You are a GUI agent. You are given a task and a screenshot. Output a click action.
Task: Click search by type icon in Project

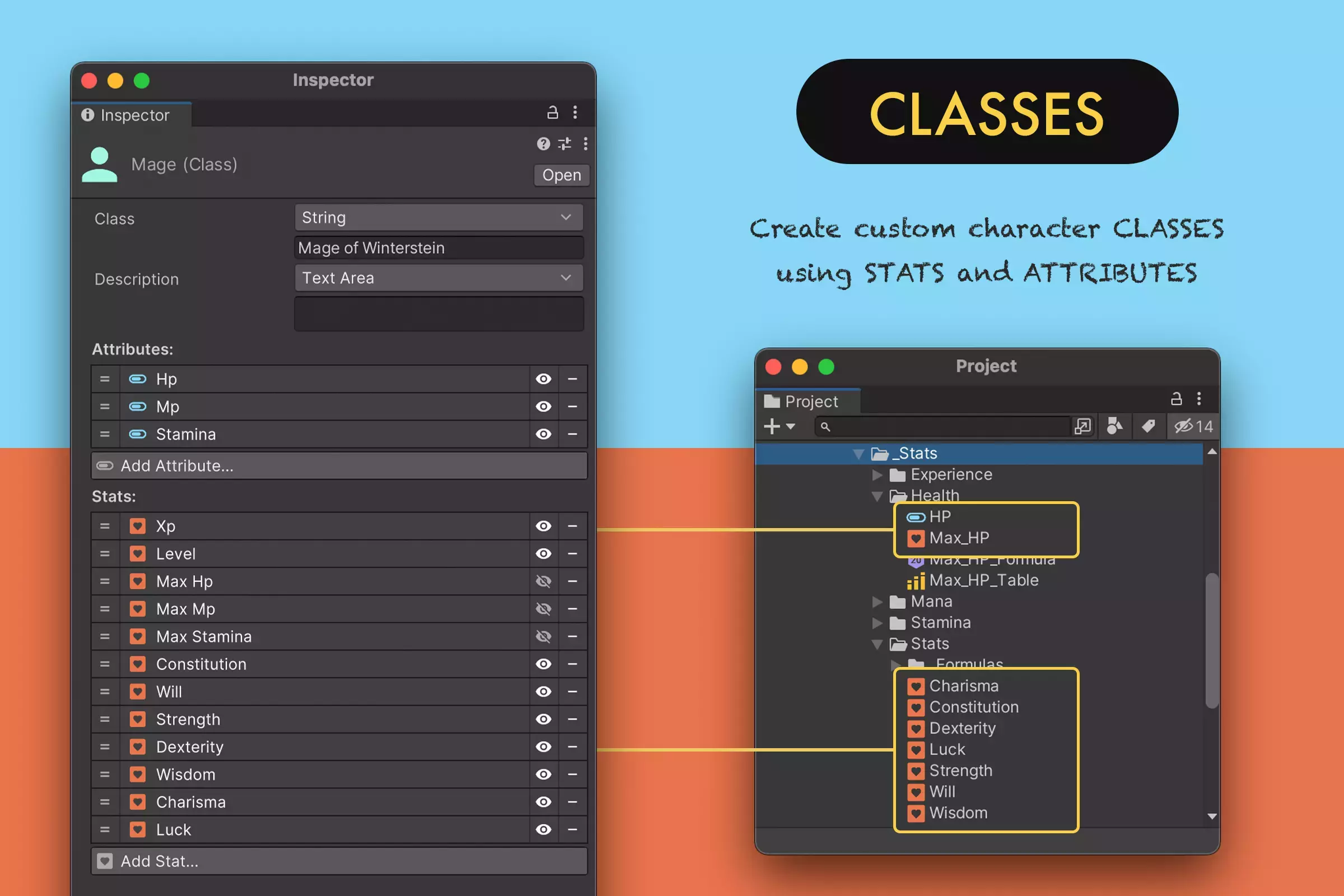point(1114,426)
